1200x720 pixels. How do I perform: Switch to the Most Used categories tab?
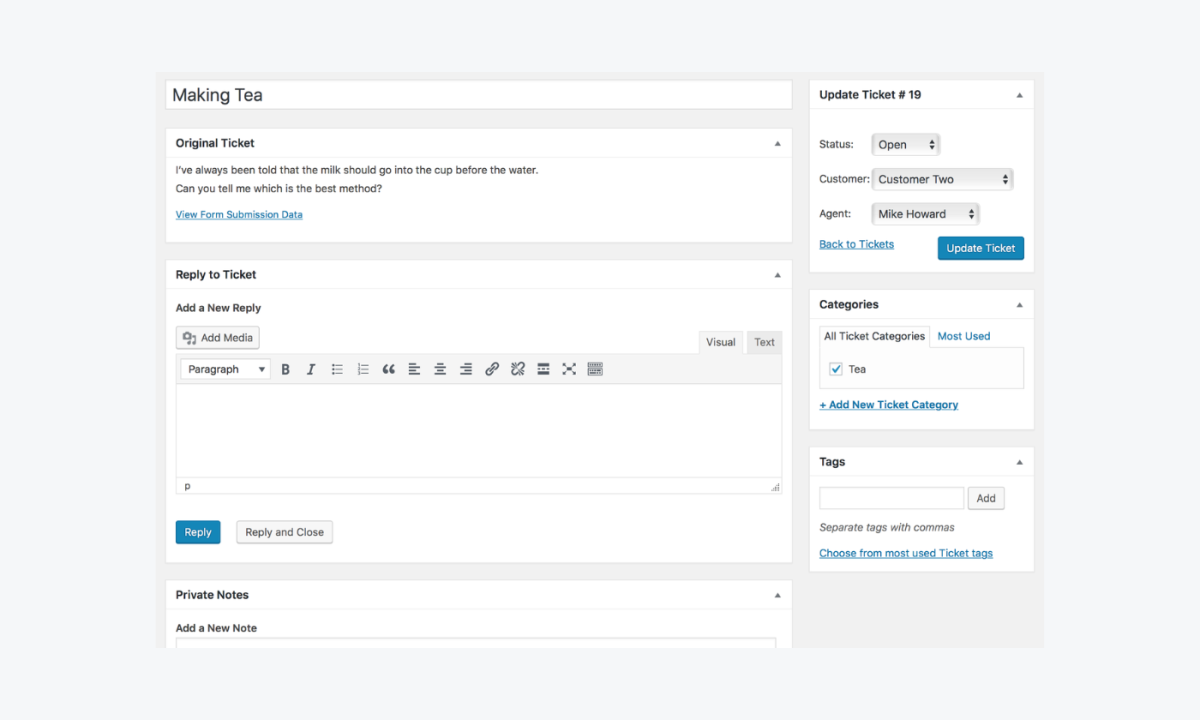[x=963, y=336]
